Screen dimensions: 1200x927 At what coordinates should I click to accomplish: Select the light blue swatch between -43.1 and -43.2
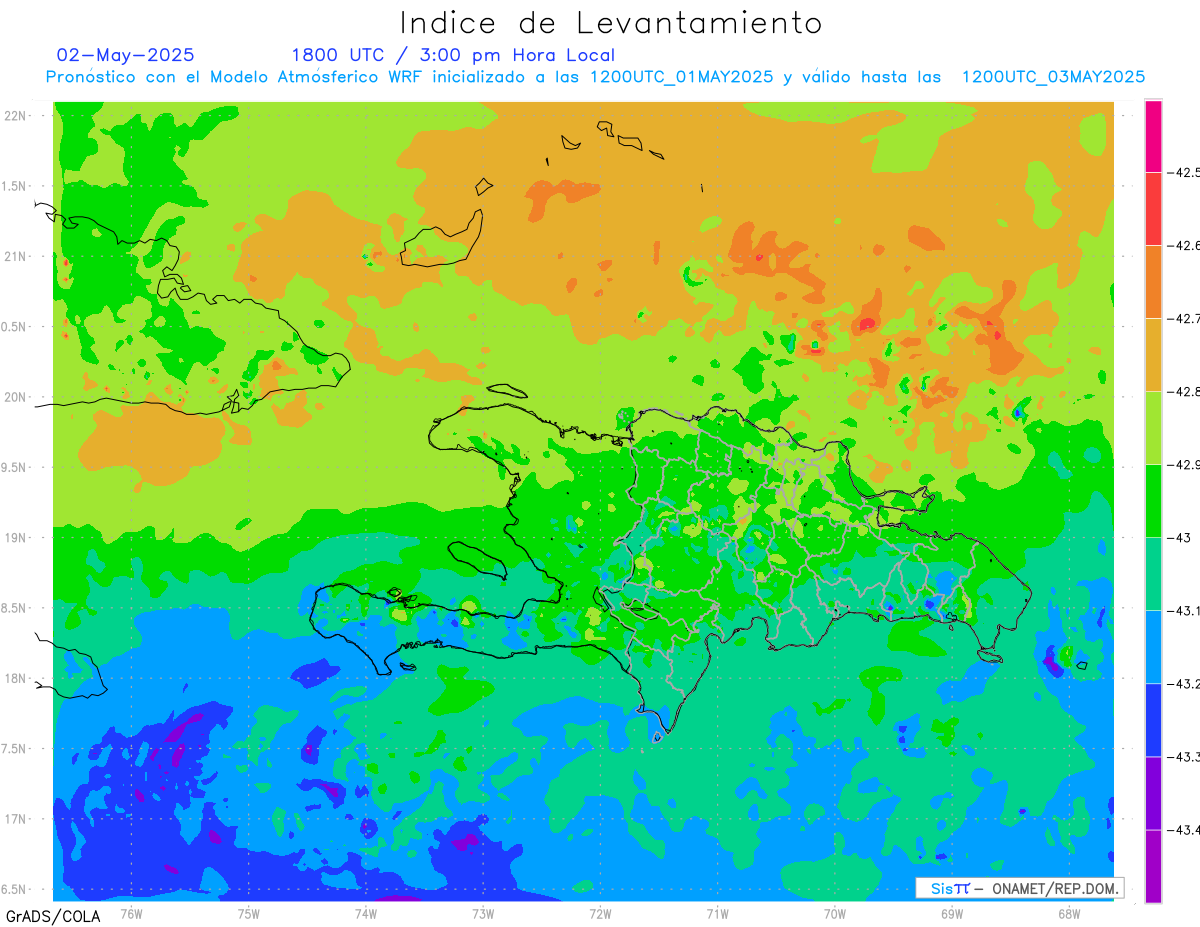1153,646
